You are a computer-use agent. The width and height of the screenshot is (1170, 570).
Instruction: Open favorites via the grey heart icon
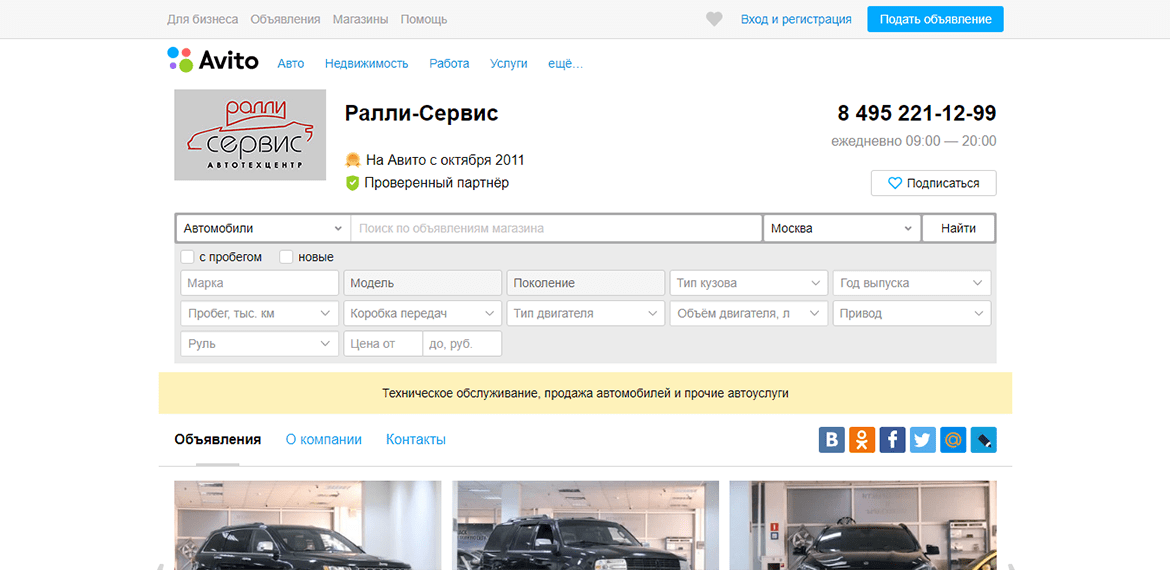click(714, 19)
